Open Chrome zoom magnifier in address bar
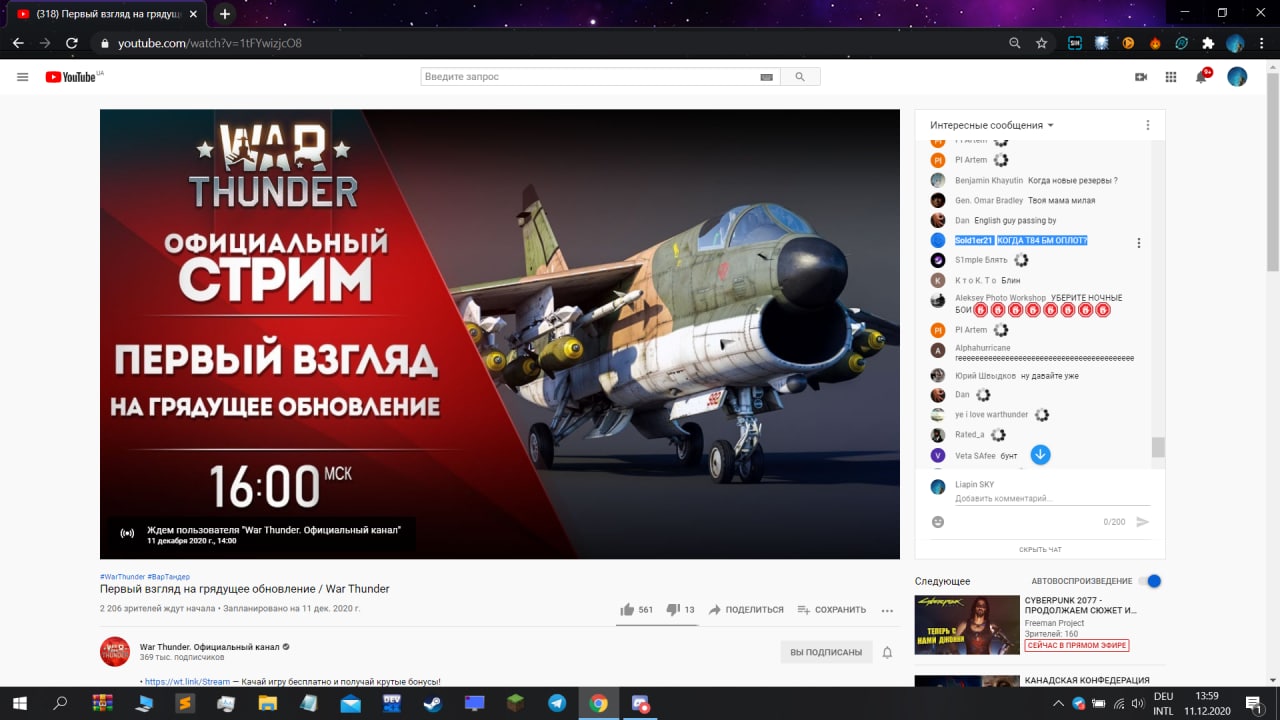Viewport: 1280px width, 720px height. (x=1015, y=43)
